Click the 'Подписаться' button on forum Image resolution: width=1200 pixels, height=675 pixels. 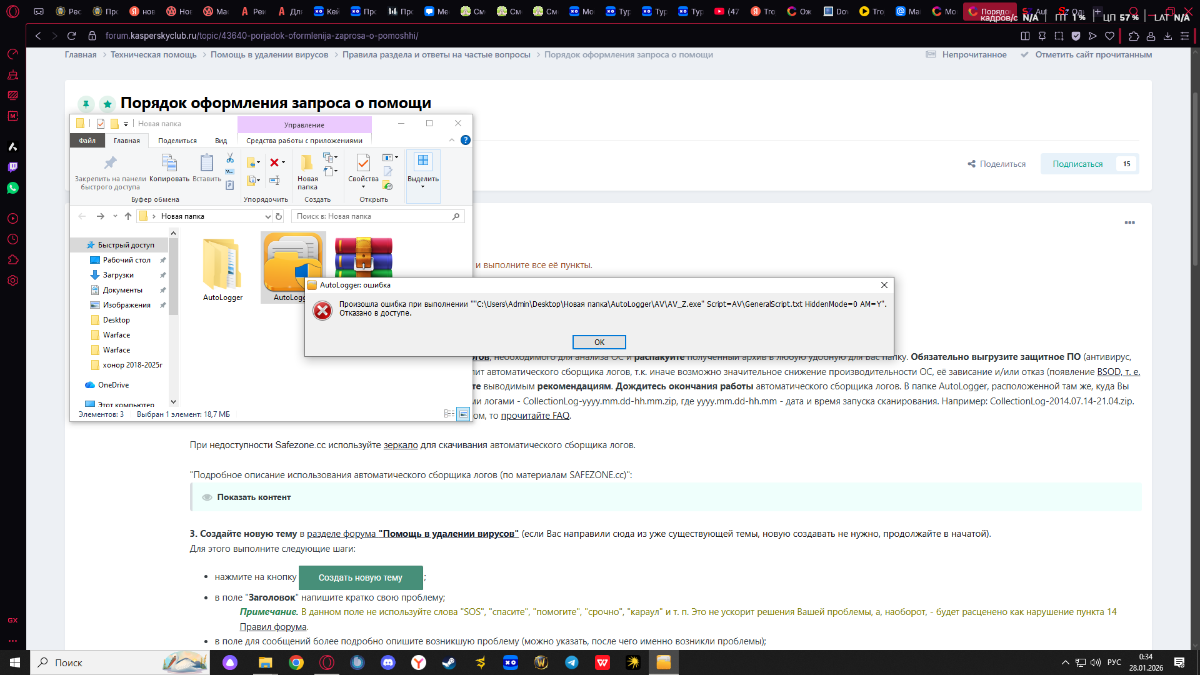1077,164
